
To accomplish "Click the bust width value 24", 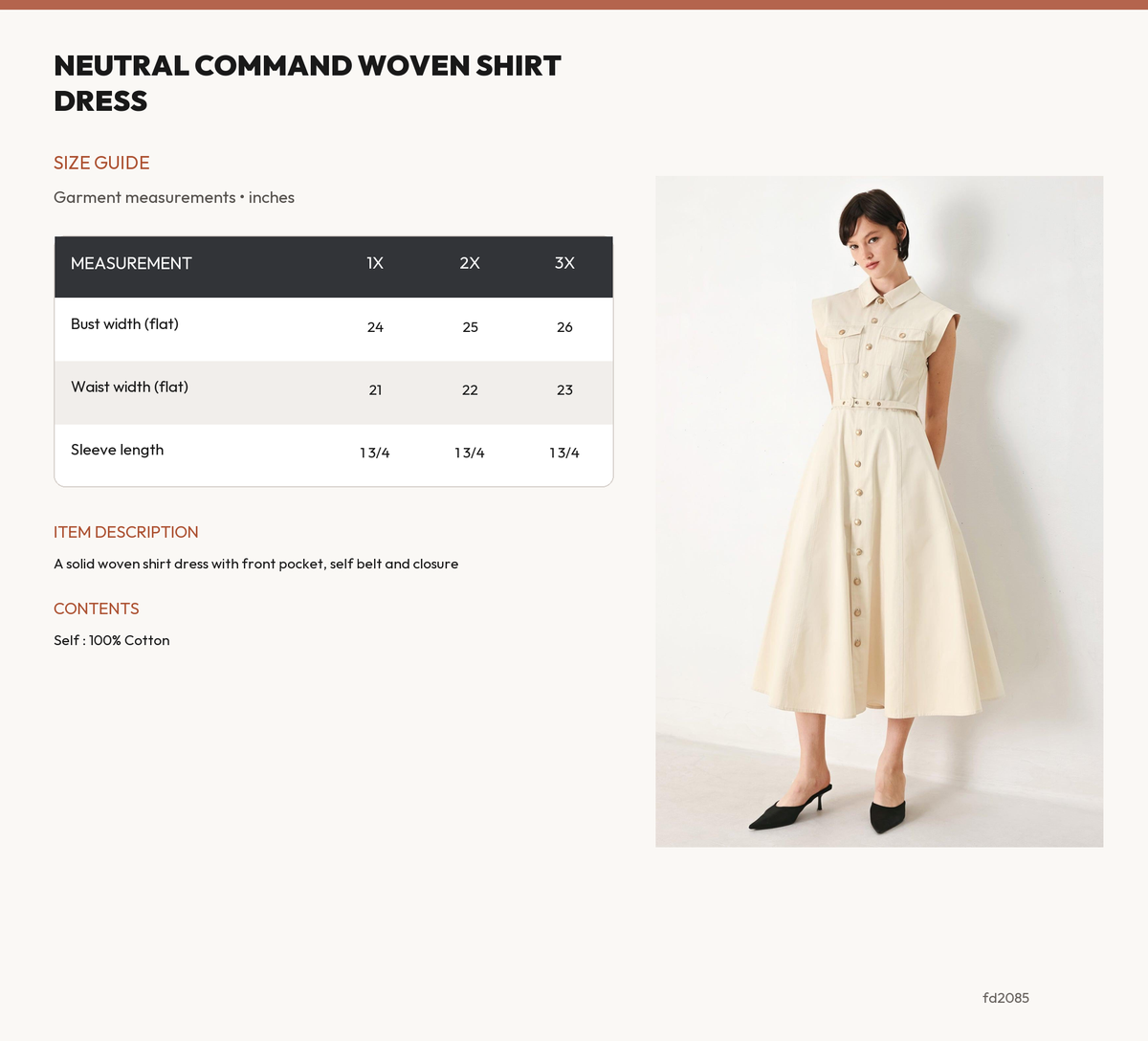I will [x=375, y=327].
